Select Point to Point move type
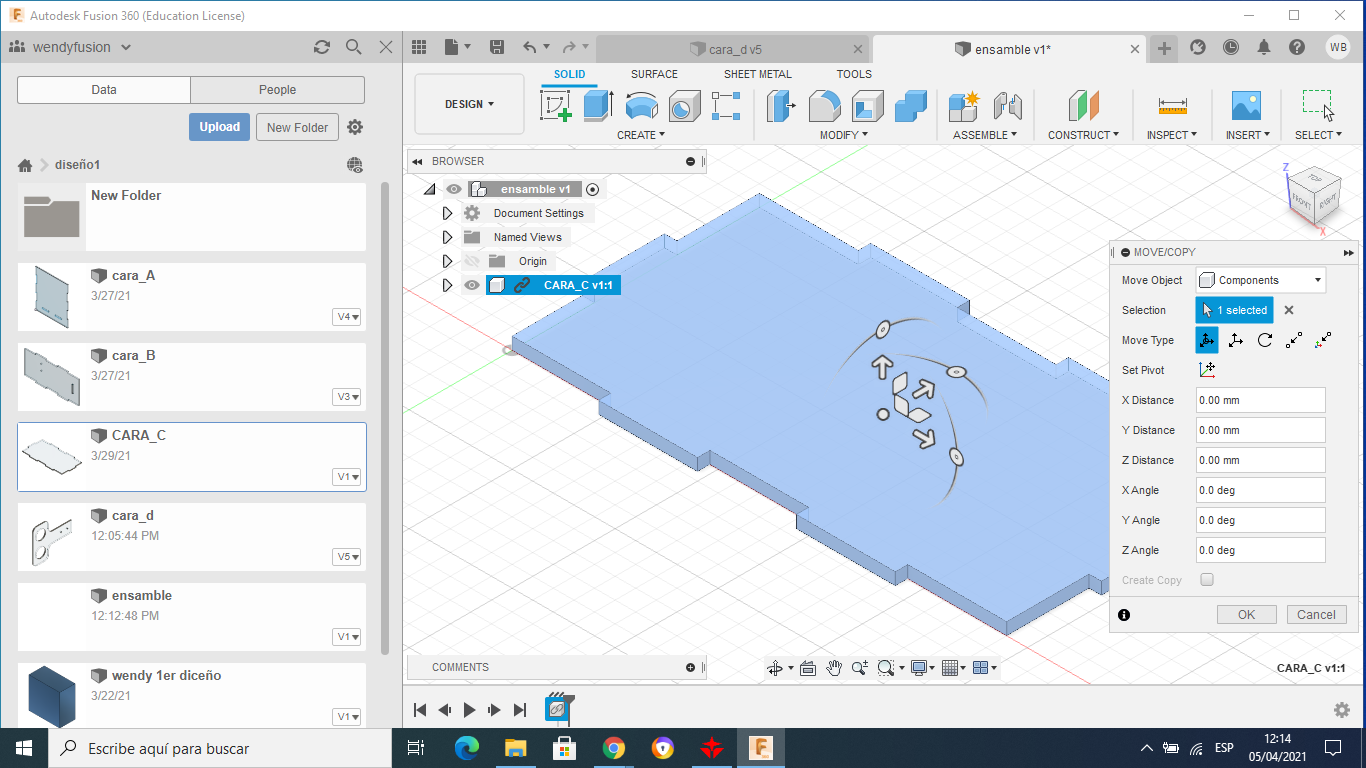 tap(1294, 340)
